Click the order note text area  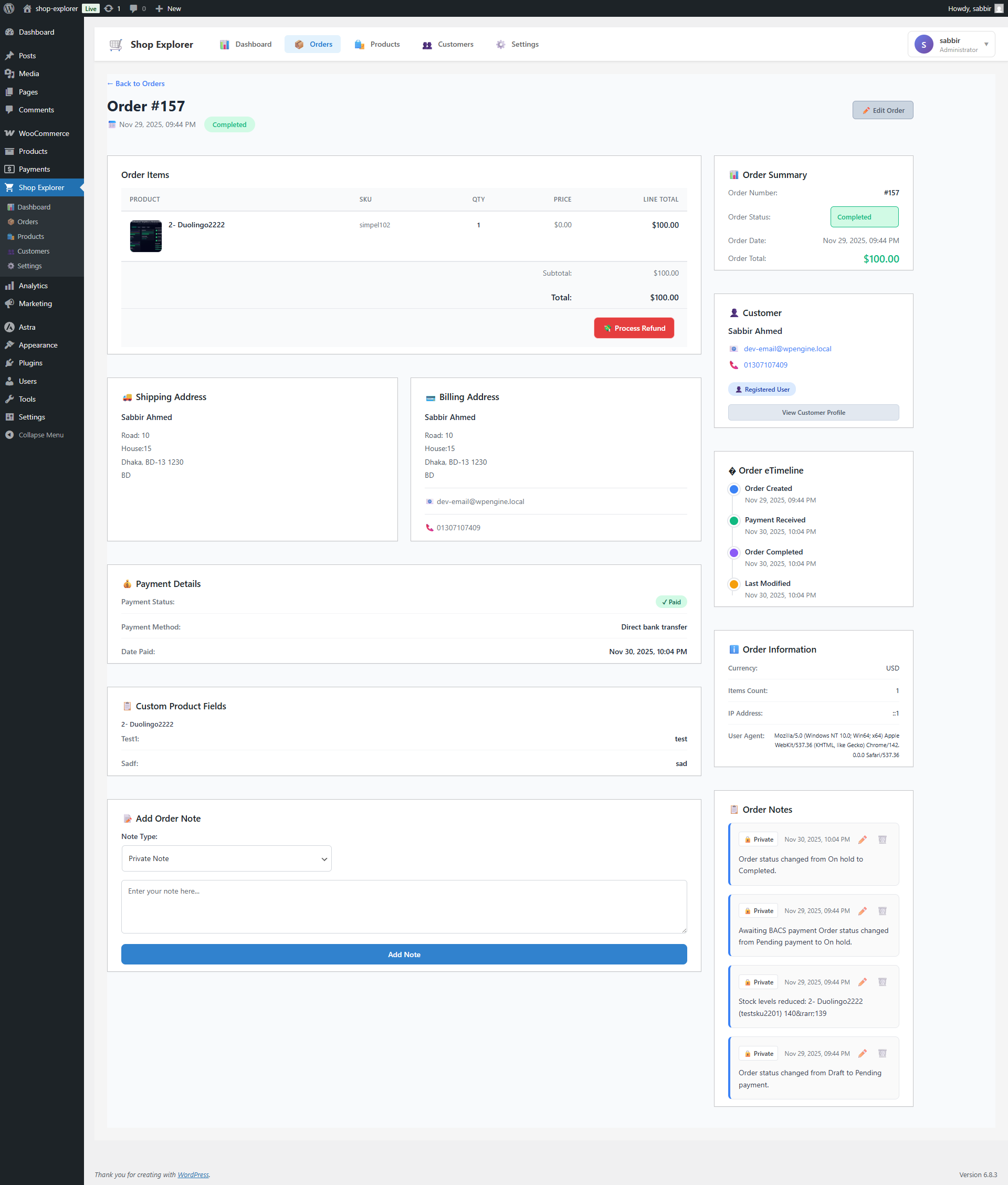[x=403, y=906]
